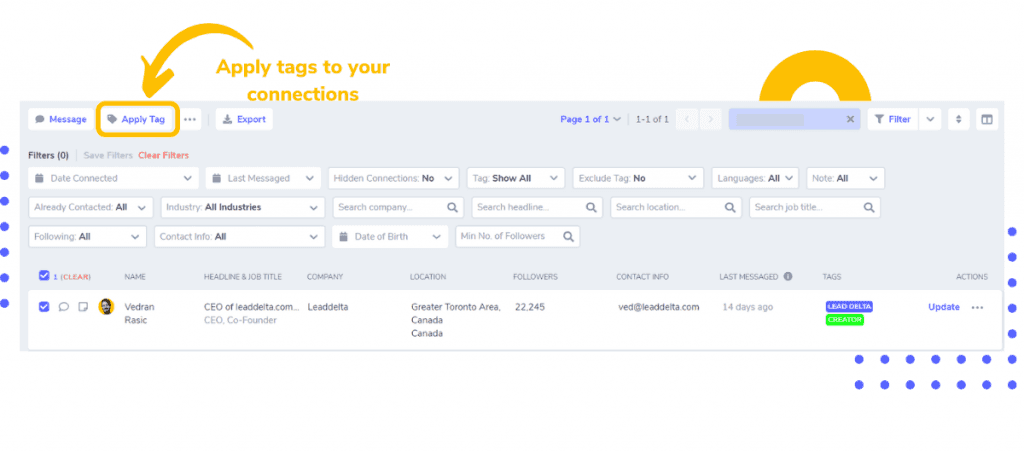Go to the next page arrow
The width and height of the screenshot is (1024, 452).
(x=711, y=120)
